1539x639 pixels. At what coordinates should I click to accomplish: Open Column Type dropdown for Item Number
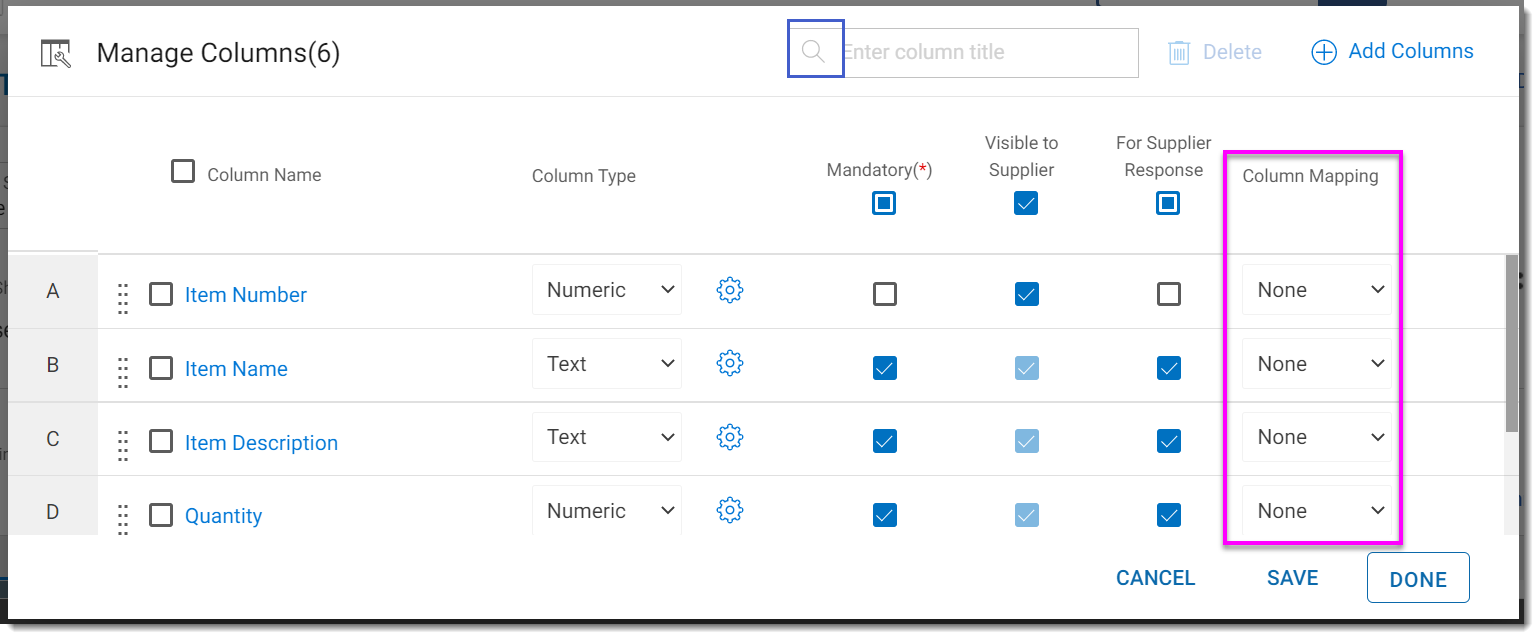(607, 290)
